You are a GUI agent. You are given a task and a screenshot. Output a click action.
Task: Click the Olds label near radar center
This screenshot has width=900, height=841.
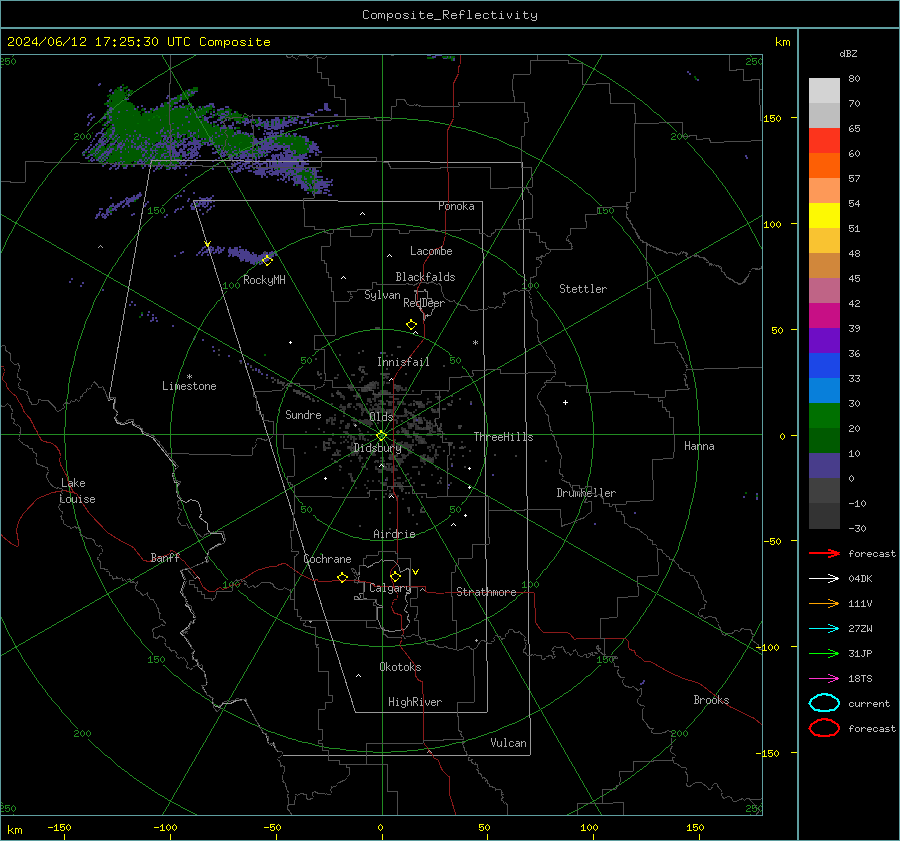point(381,417)
